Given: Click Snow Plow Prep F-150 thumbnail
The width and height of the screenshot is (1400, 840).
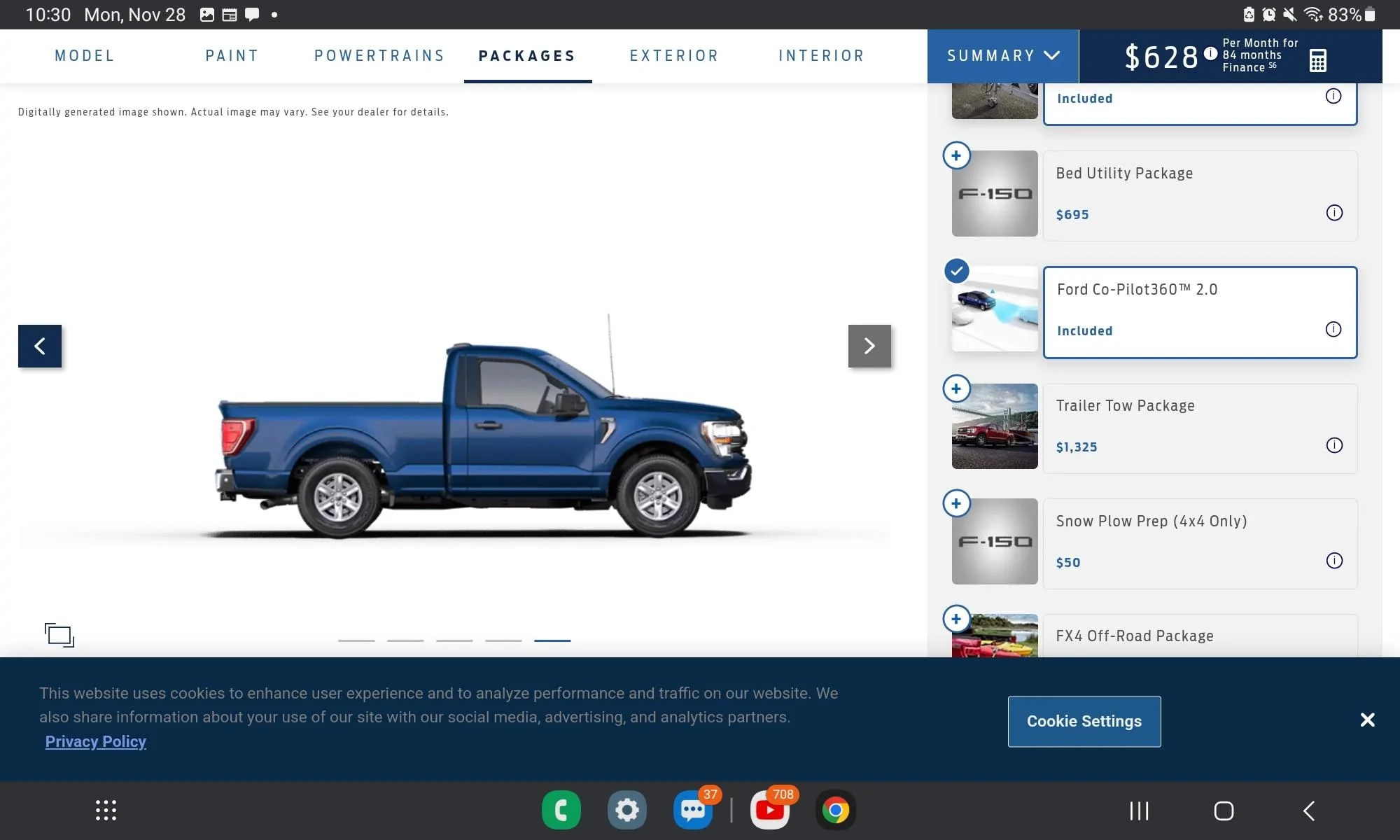Looking at the screenshot, I should pos(995,541).
